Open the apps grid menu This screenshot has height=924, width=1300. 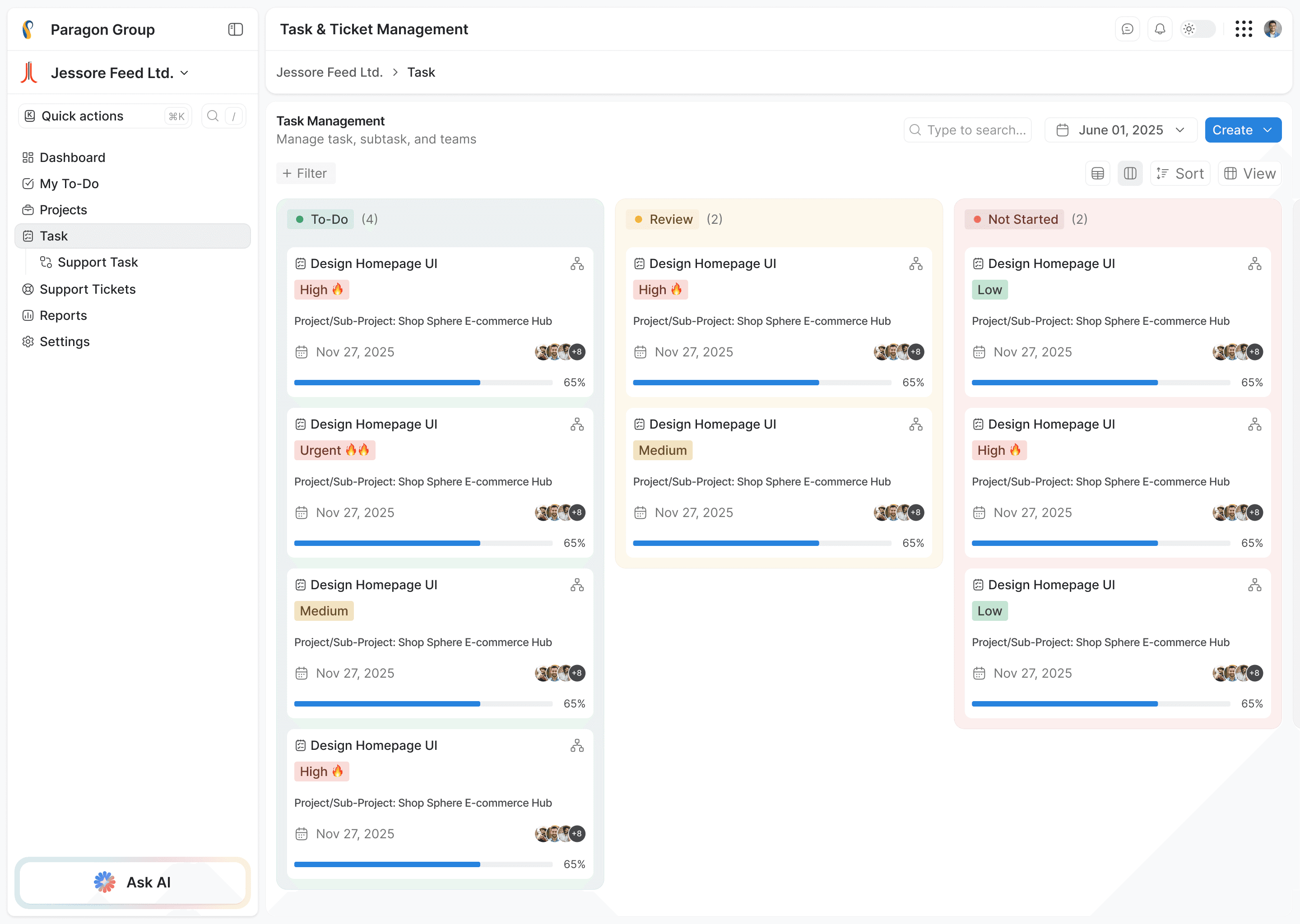coord(1243,30)
